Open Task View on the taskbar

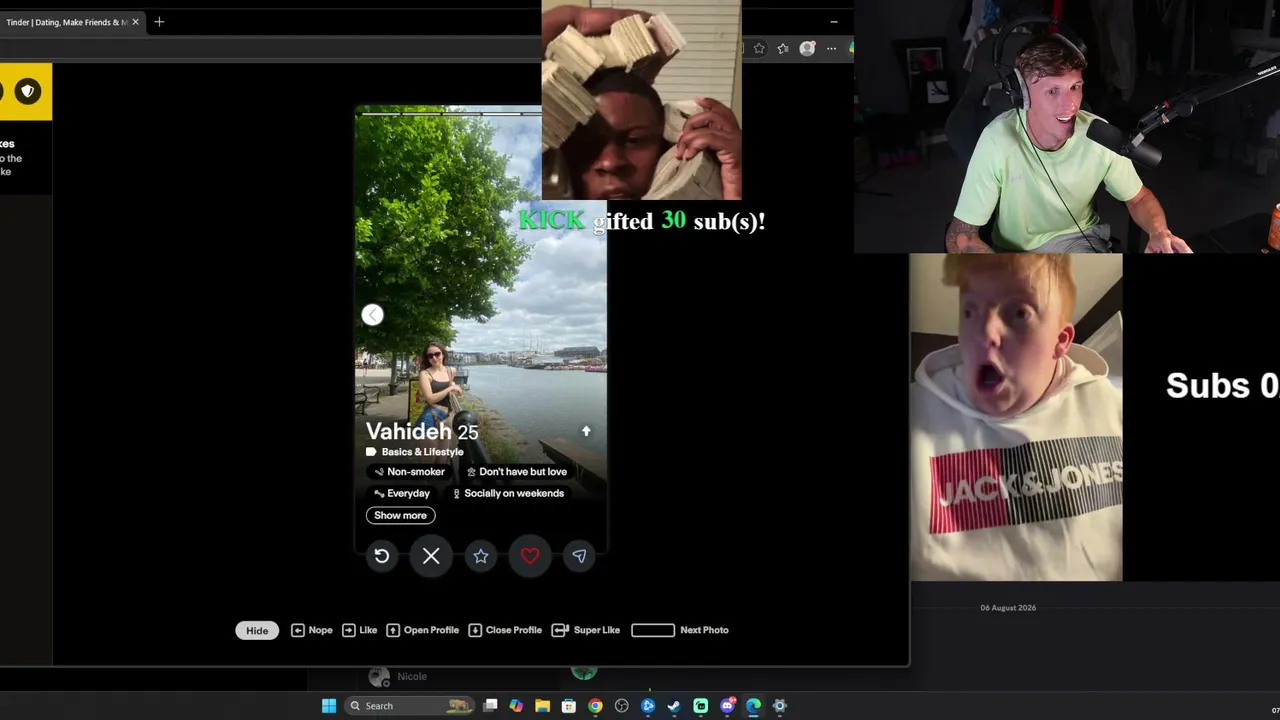pyautogui.click(x=490, y=706)
